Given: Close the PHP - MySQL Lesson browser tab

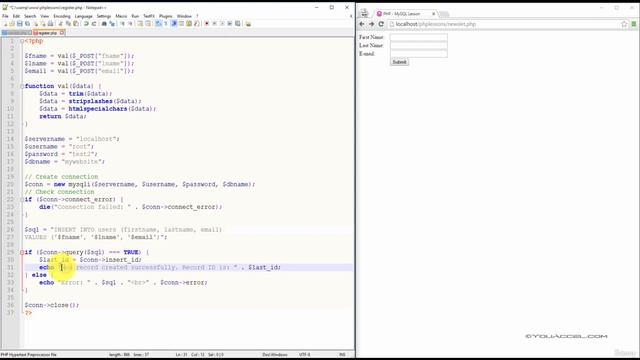Looking at the screenshot, I should [433, 14].
